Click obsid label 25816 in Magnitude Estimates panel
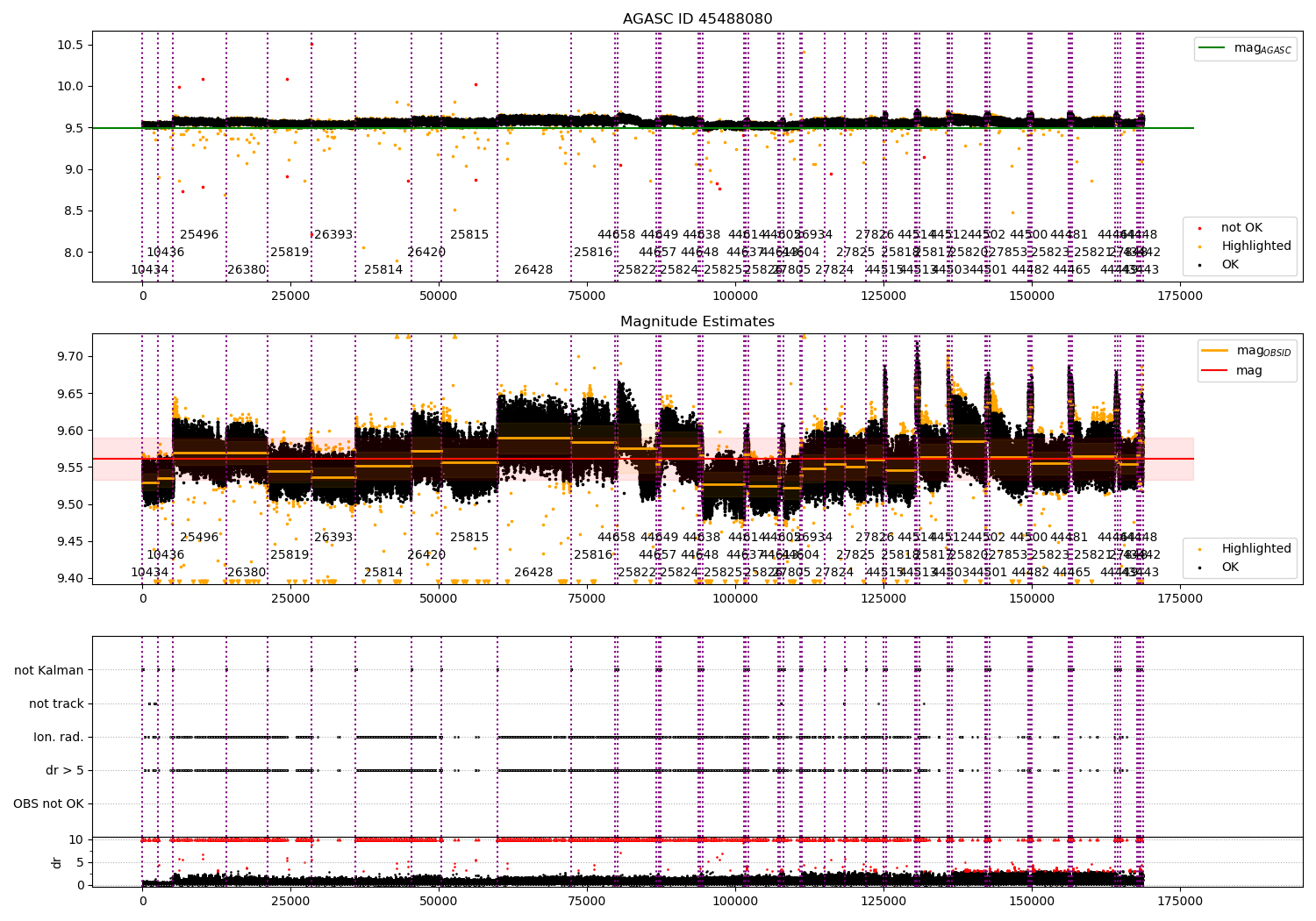The image size is (1316, 921). pyautogui.click(x=593, y=555)
